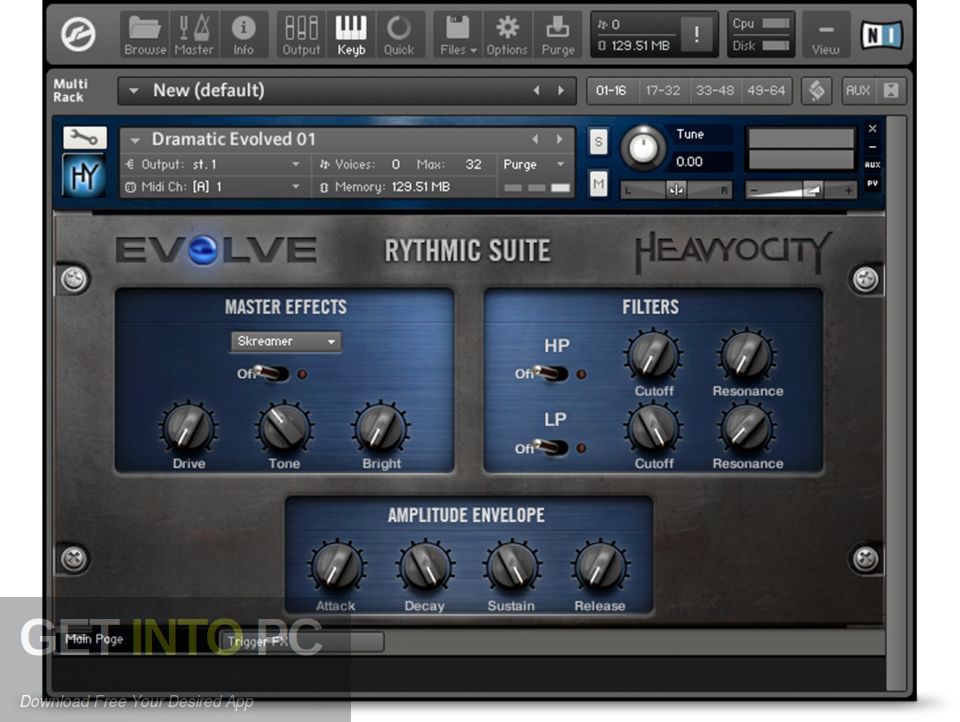Click the Bright knob

pyautogui.click(x=381, y=428)
